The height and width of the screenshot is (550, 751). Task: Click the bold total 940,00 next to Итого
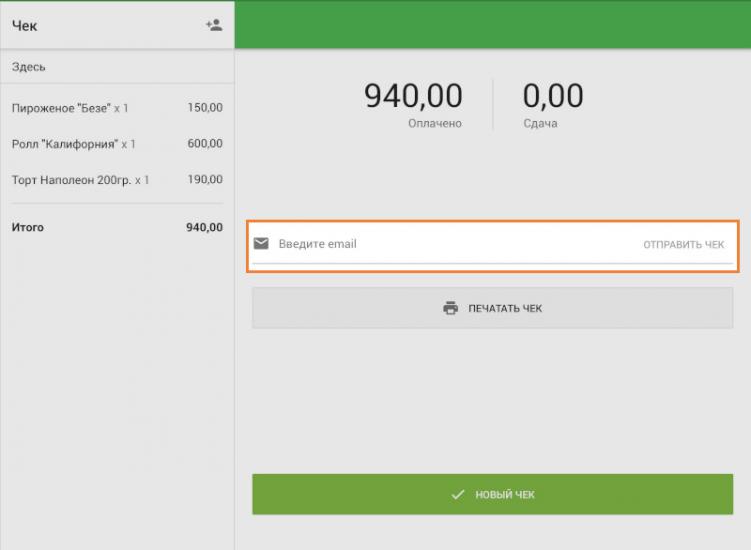pyautogui.click(x=204, y=228)
